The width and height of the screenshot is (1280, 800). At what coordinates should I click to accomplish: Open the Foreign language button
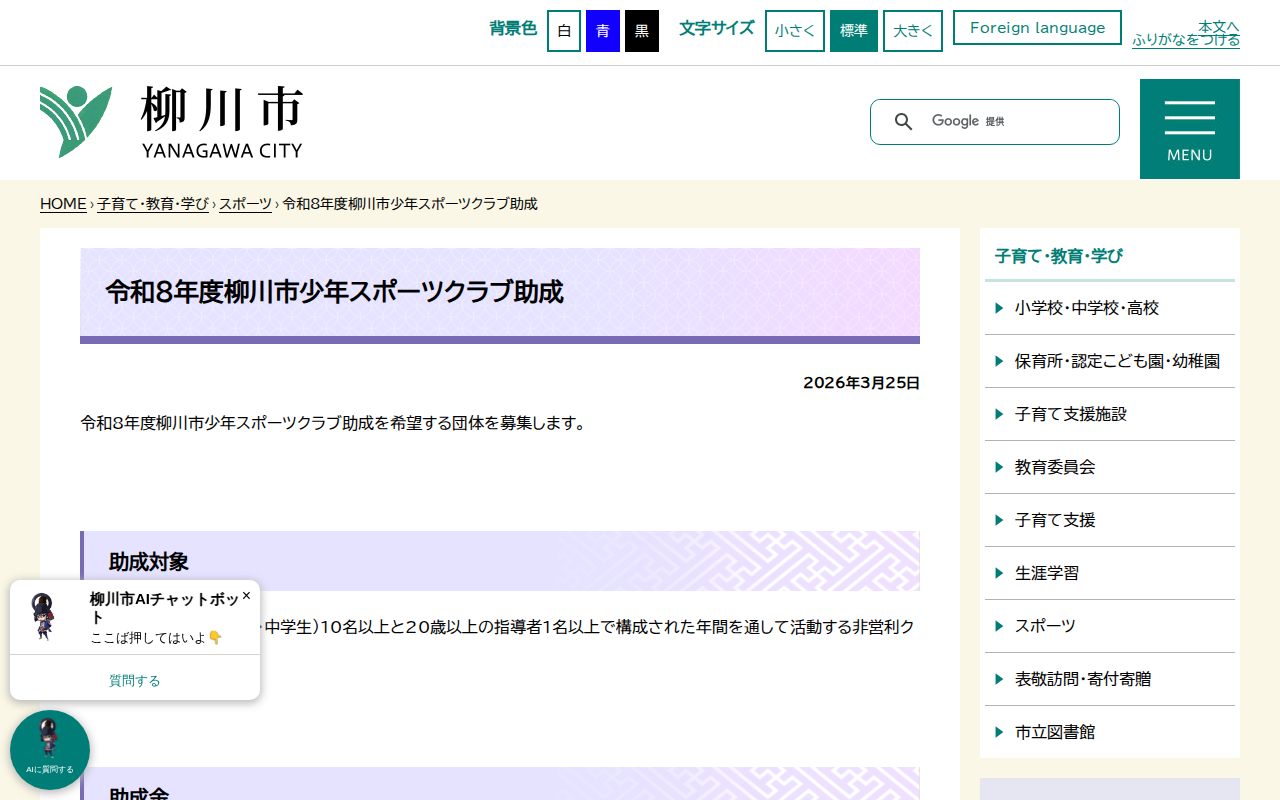(x=1037, y=27)
